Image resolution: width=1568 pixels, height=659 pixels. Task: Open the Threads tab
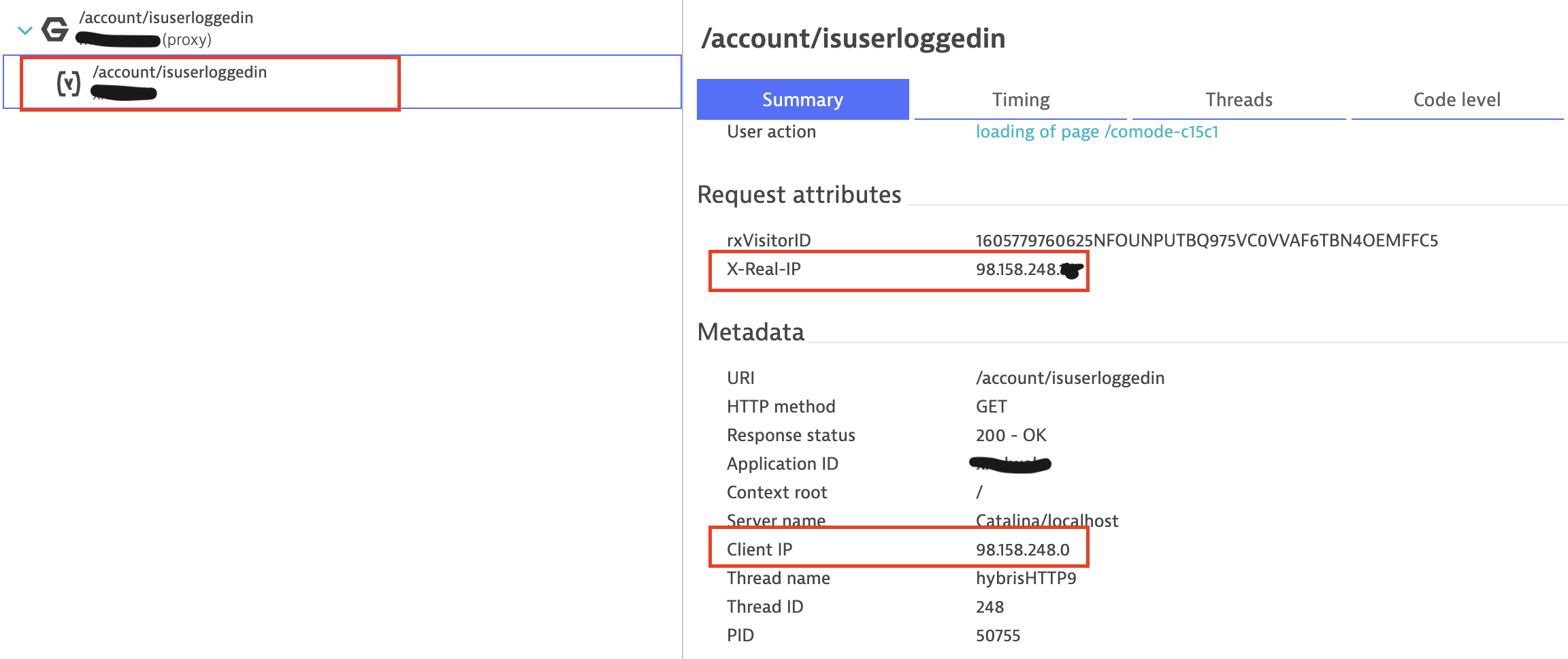click(x=1239, y=99)
